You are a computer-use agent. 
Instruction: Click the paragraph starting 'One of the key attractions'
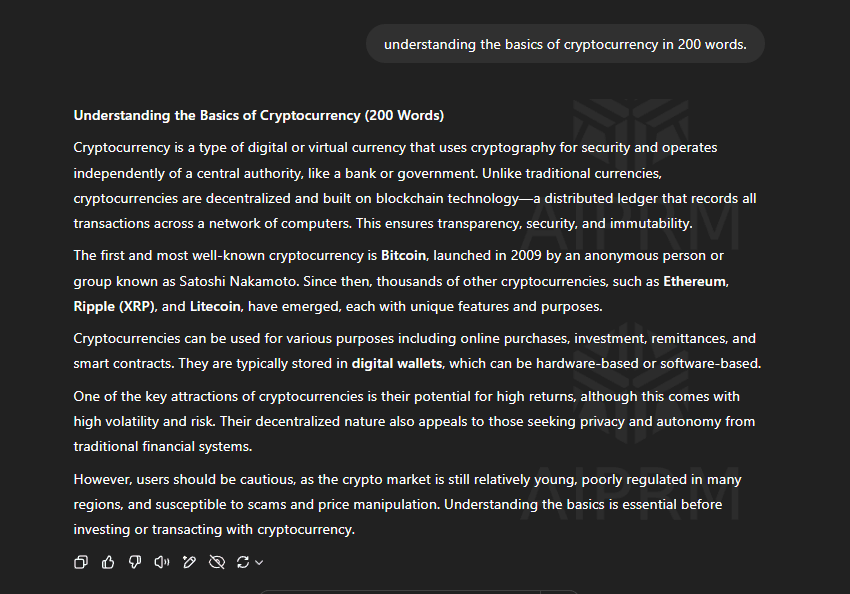[414, 421]
